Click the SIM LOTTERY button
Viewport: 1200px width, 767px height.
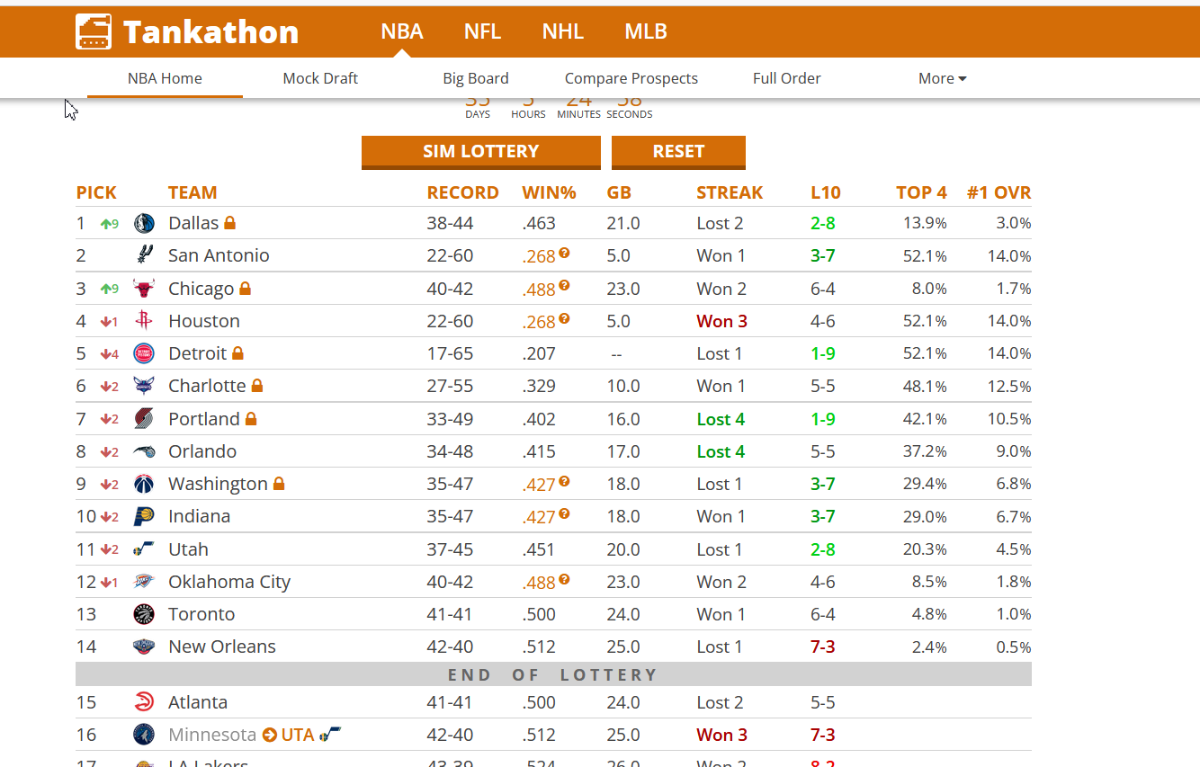click(481, 152)
